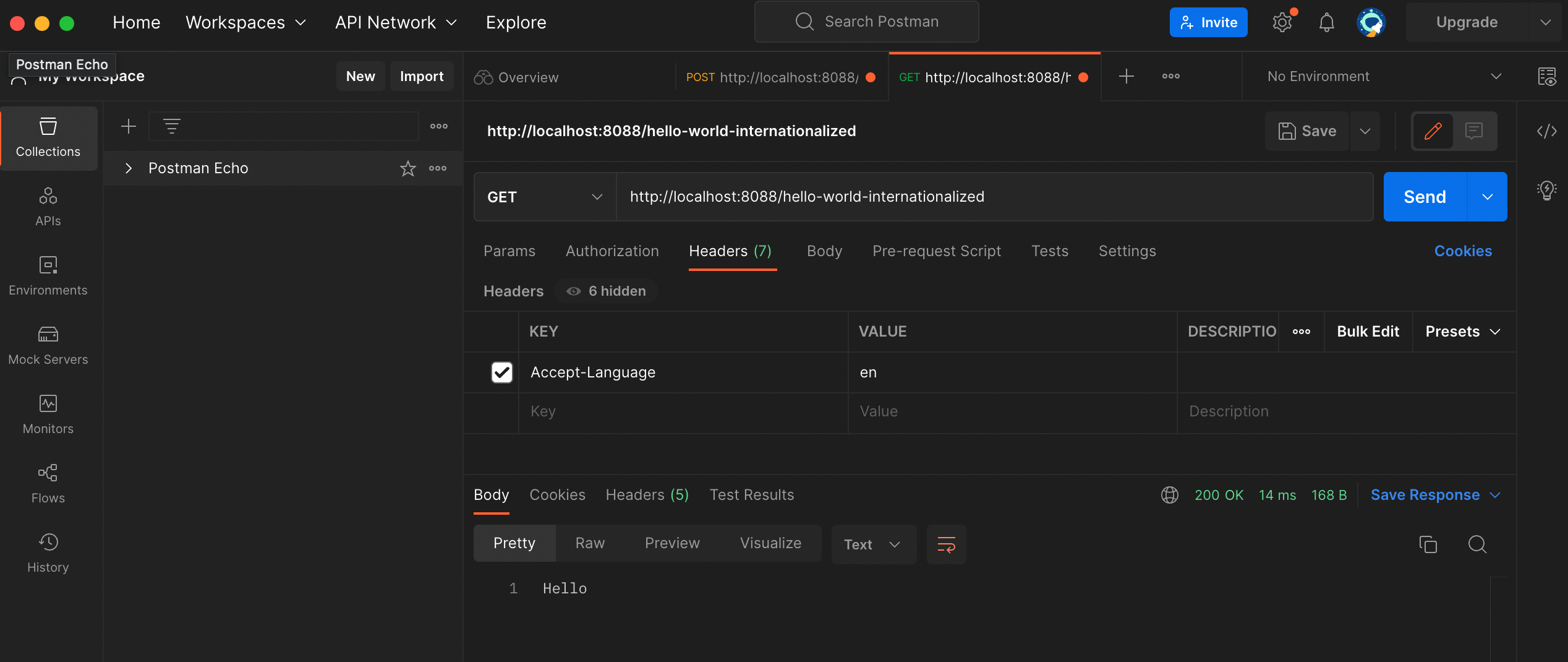The height and width of the screenshot is (662, 1568).
Task: Open the History sidebar panel
Action: (48, 554)
